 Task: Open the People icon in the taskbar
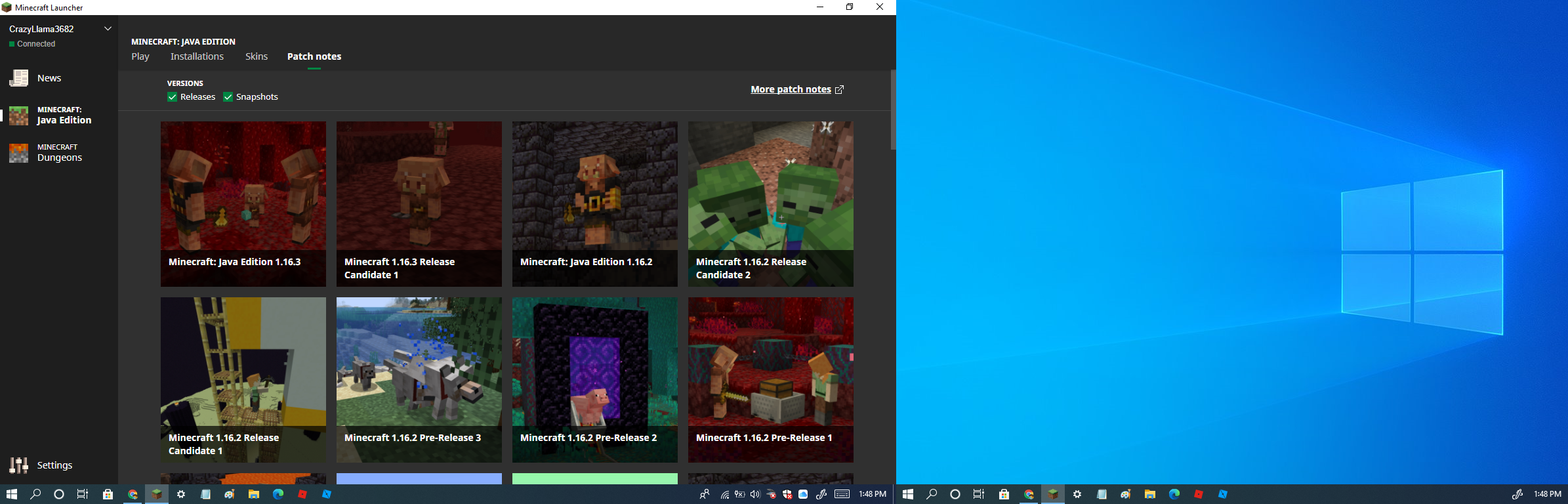[x=705, y=494]
